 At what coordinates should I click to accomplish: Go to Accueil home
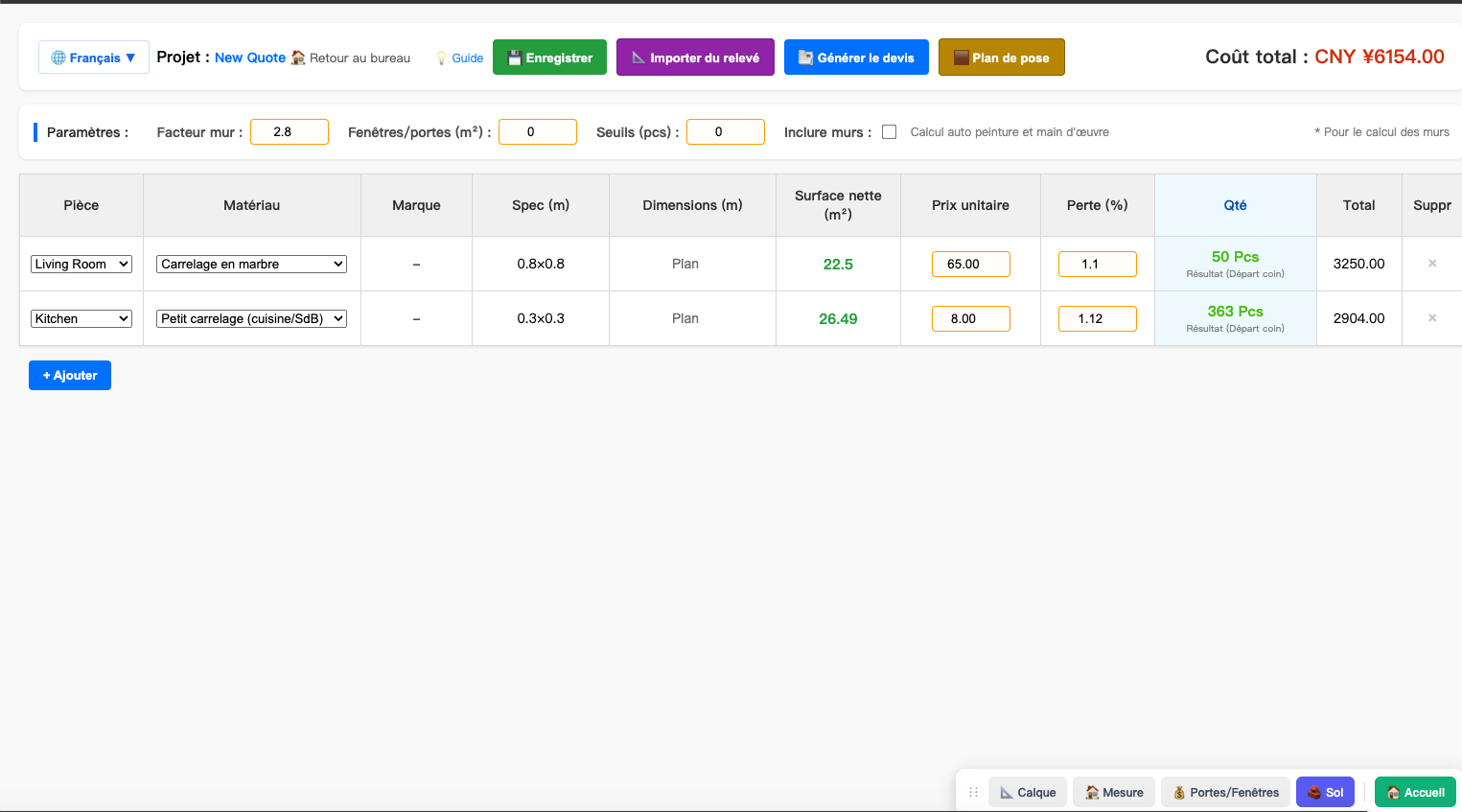pos(1416,793)
